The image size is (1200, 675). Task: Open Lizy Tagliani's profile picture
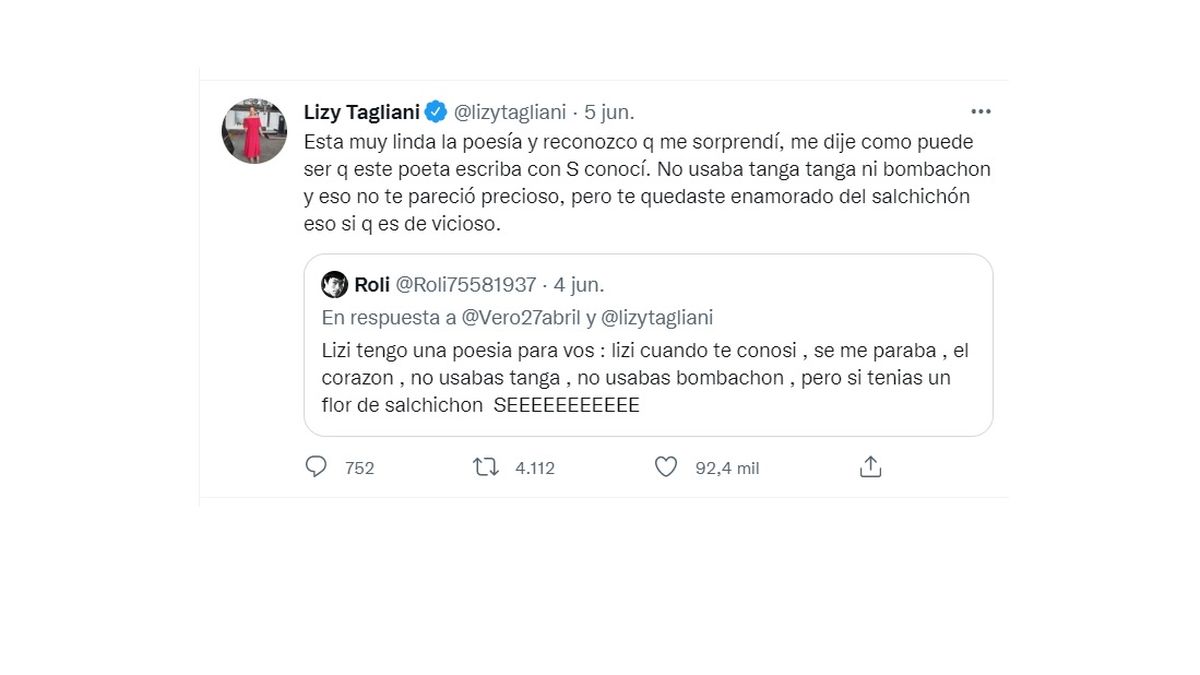pos(254,131)
